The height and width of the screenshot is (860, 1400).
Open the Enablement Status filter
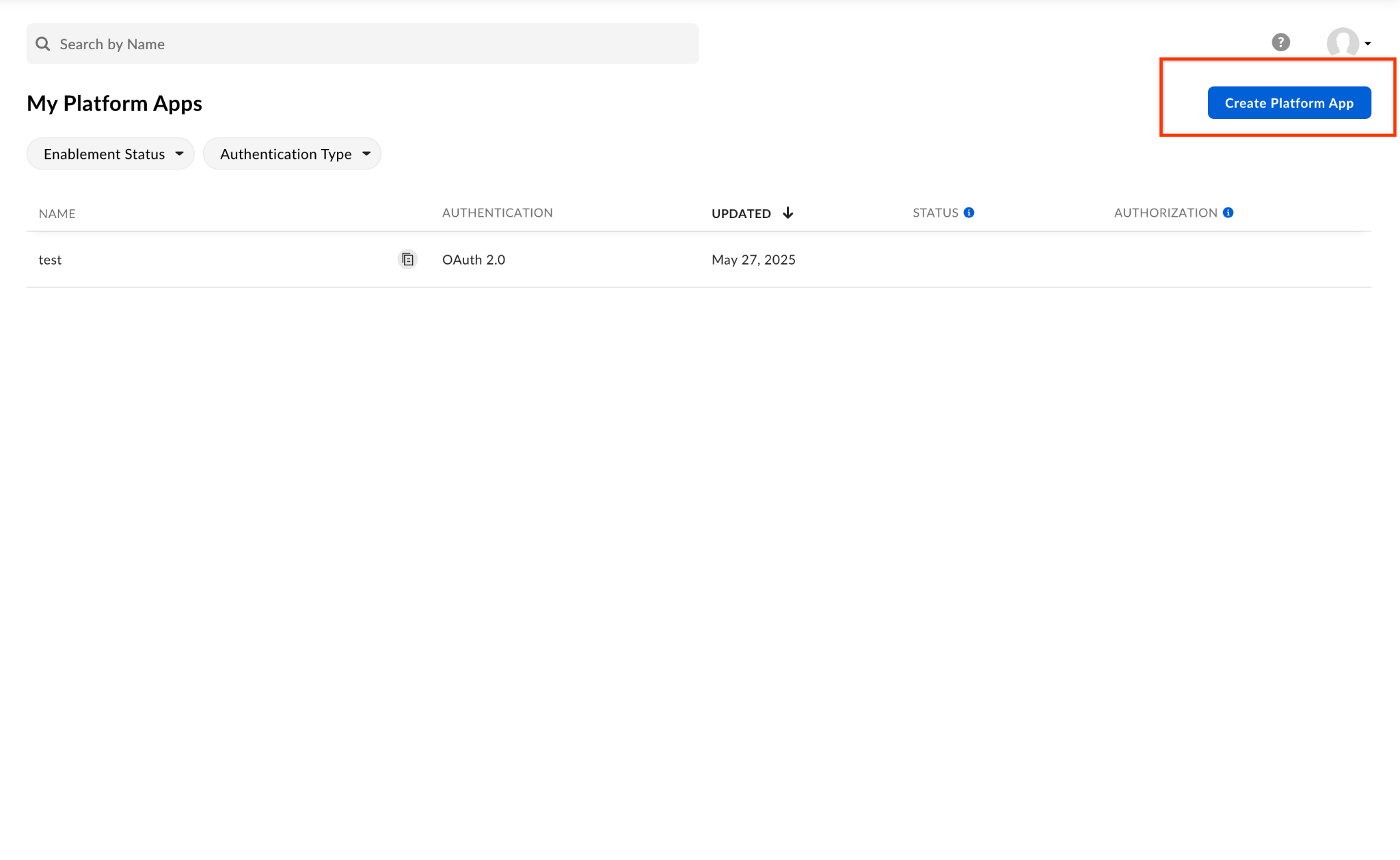point(110,153)
